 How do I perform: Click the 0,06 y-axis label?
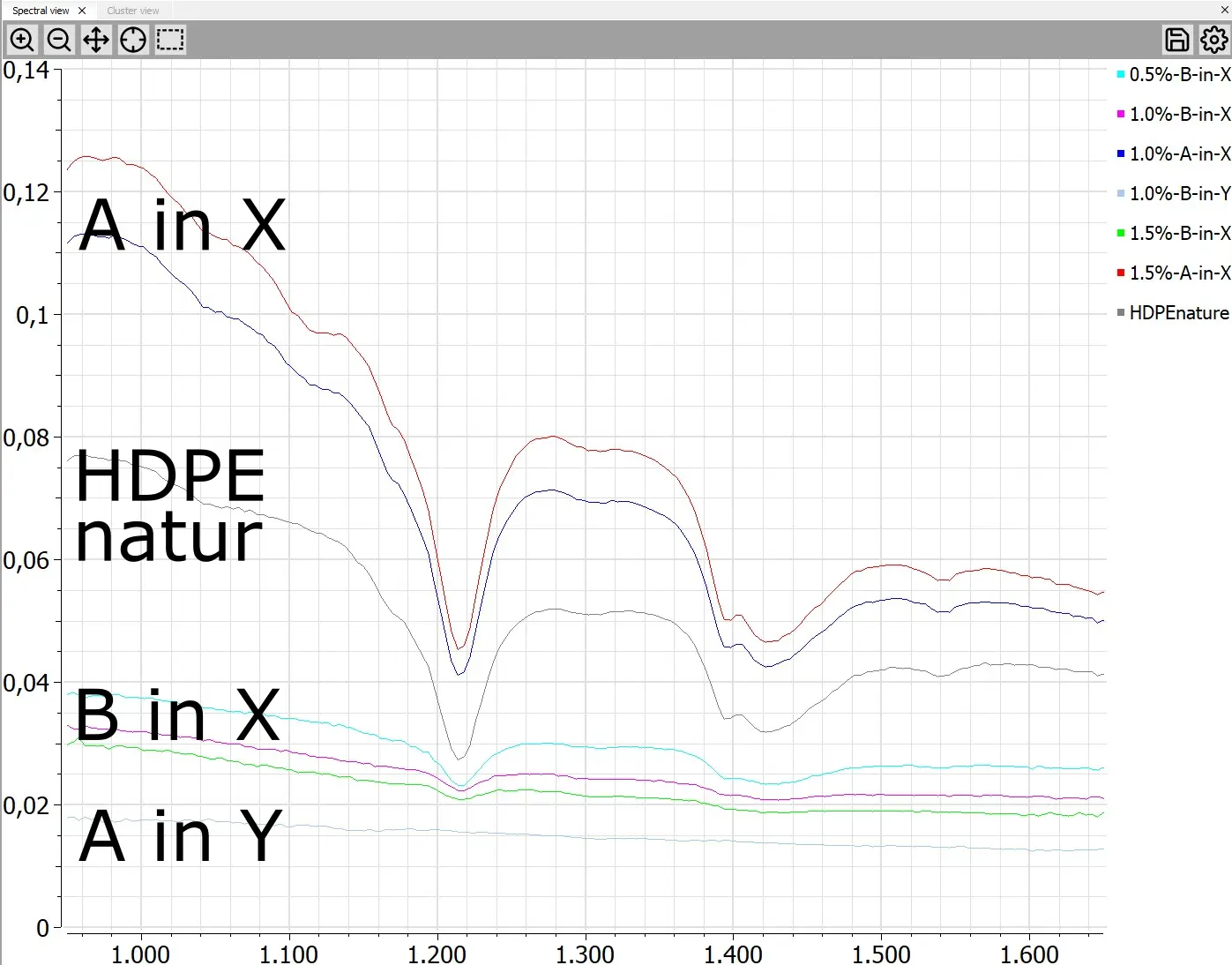(26, 560)
